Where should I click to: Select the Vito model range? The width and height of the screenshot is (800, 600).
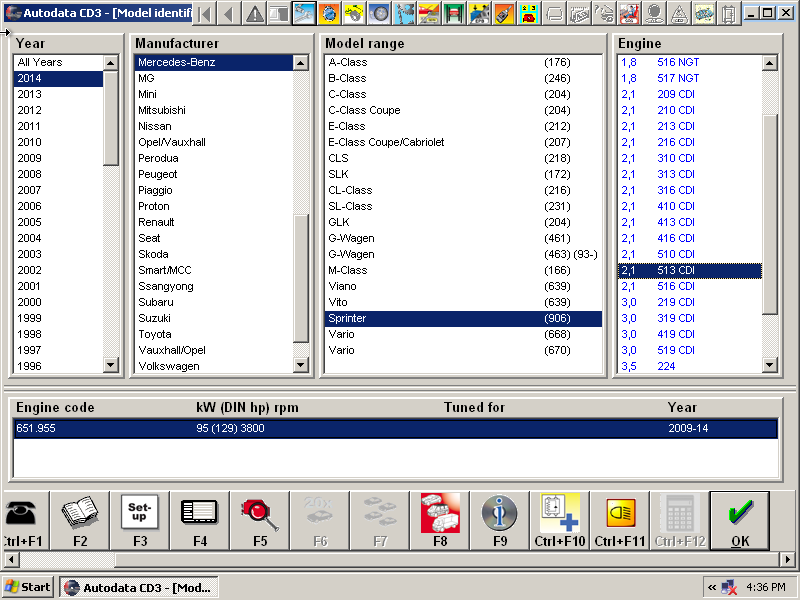tap(463, 303)
